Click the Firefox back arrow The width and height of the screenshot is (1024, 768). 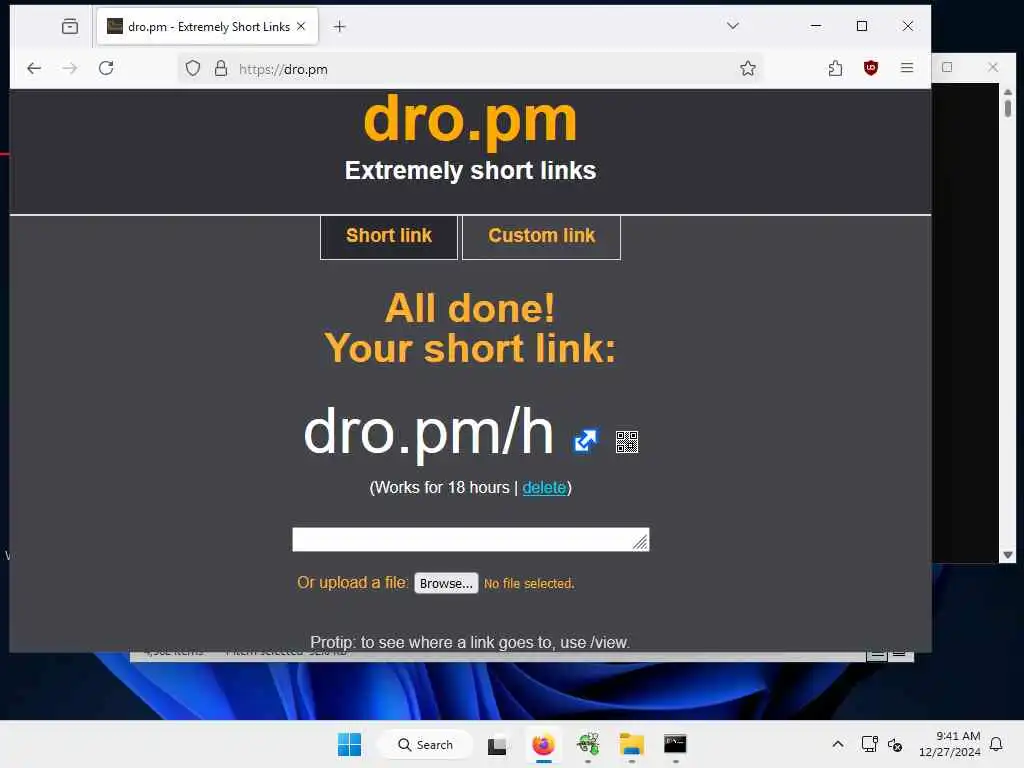point(34,68)
